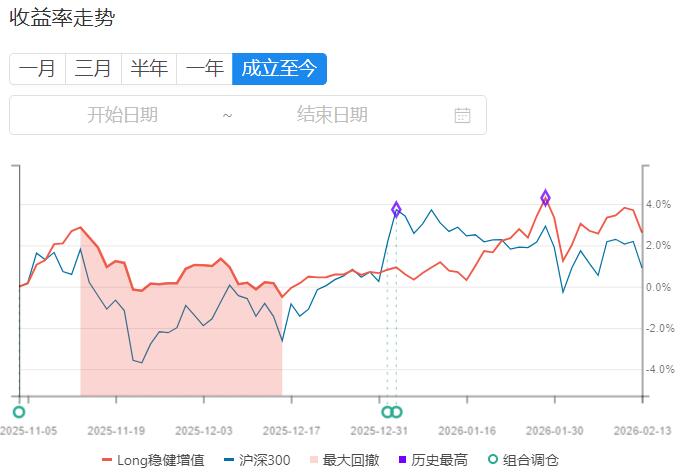Screen dimensions: 694x473
Task: Click the 收益率走势 heading
Action: pos(61,18)
